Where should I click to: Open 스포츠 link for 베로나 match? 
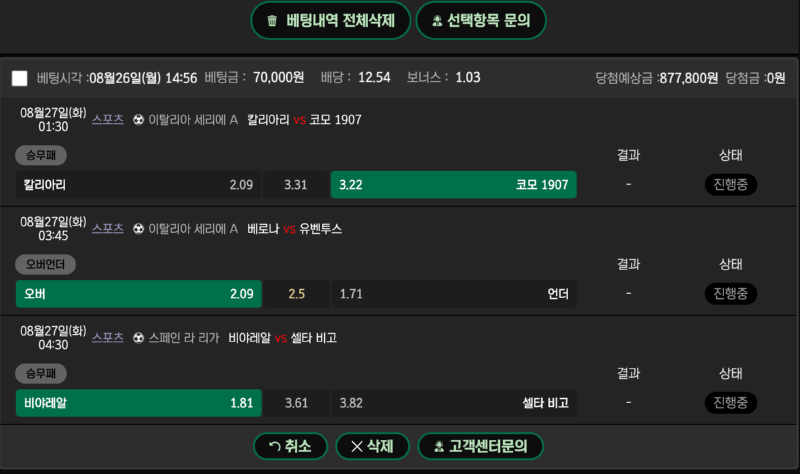(x=108, y=229)
